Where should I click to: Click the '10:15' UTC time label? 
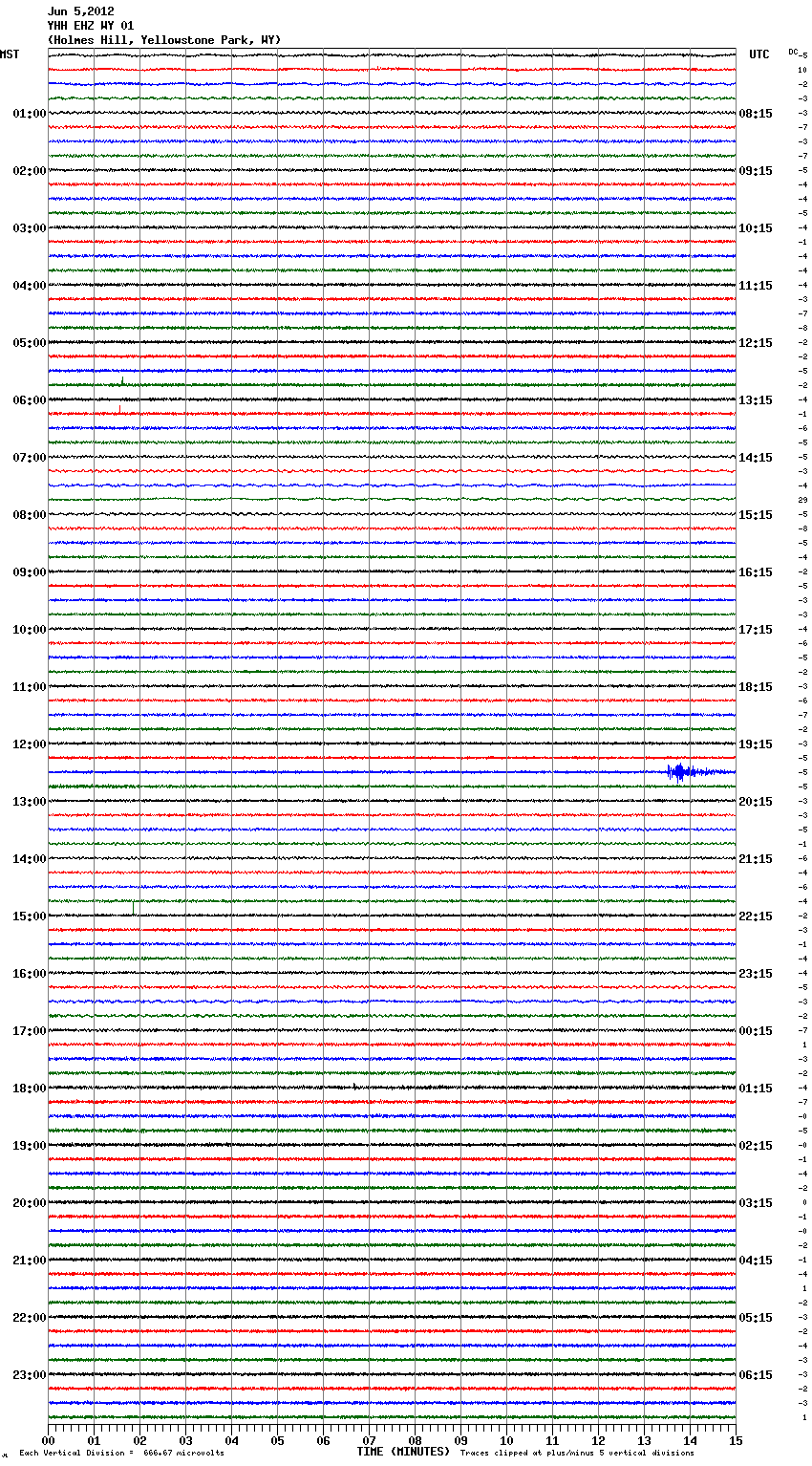coord(756,227)
